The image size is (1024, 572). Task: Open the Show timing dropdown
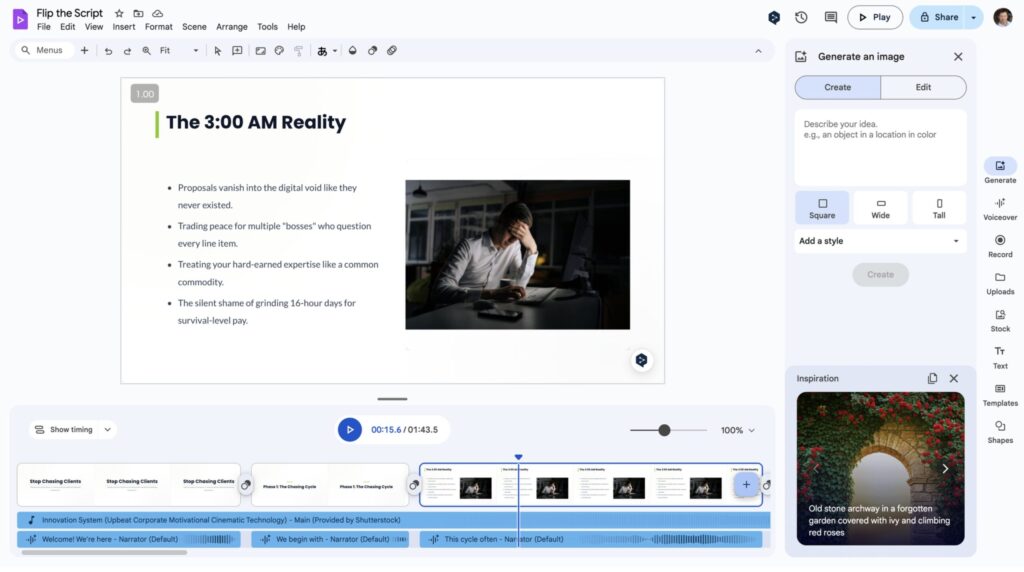click(72, 430)
